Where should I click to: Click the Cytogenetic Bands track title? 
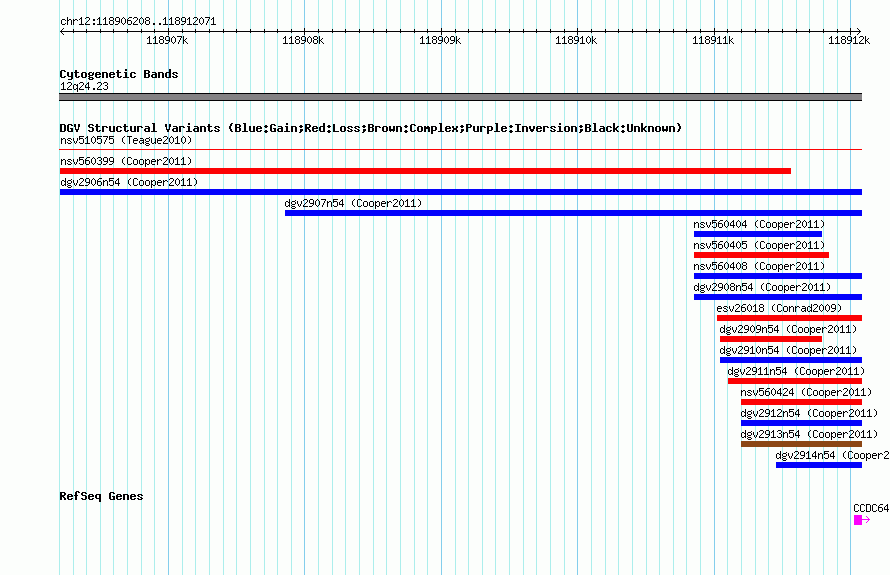pyautogui.click(x=119, y=74)
